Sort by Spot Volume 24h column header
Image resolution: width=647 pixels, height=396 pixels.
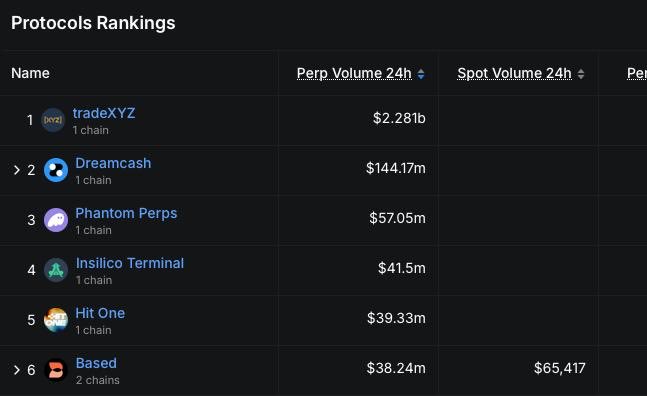click(x=515, y=73)
